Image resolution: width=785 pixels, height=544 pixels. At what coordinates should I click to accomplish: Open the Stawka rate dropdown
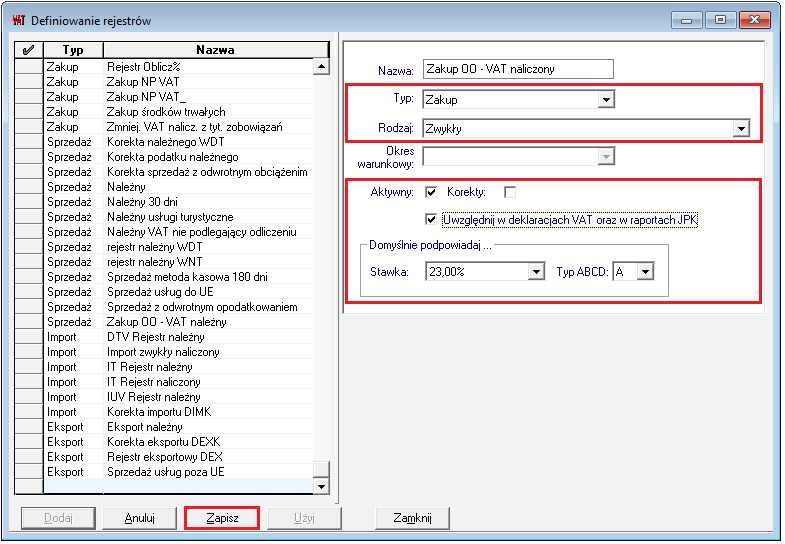click(x=536, y=272)
